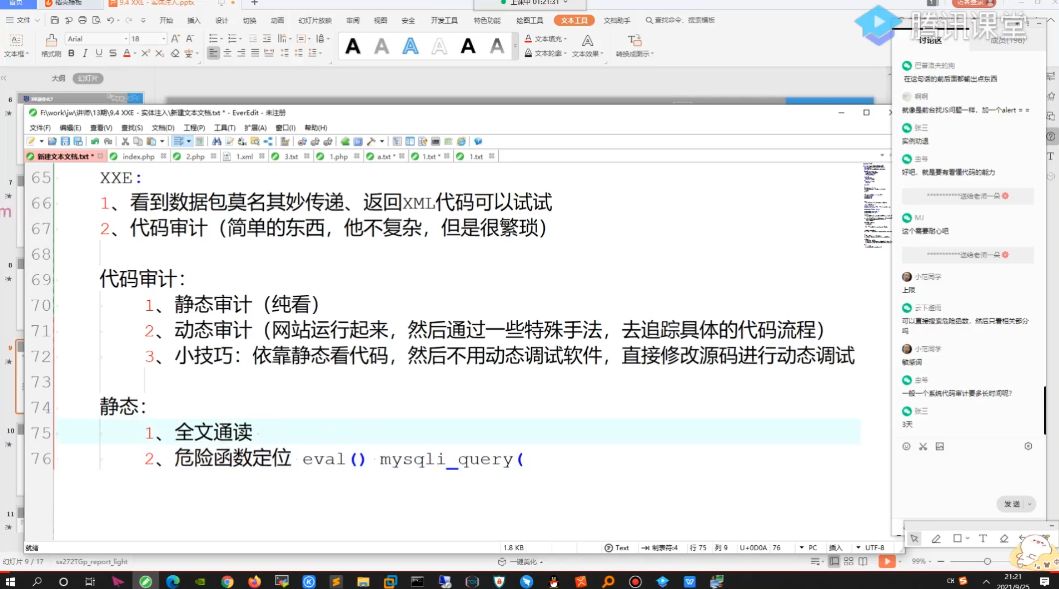Choose the blue outlined A text style
This screenshot has height=589, width=1059.
[x=410, y=47]
